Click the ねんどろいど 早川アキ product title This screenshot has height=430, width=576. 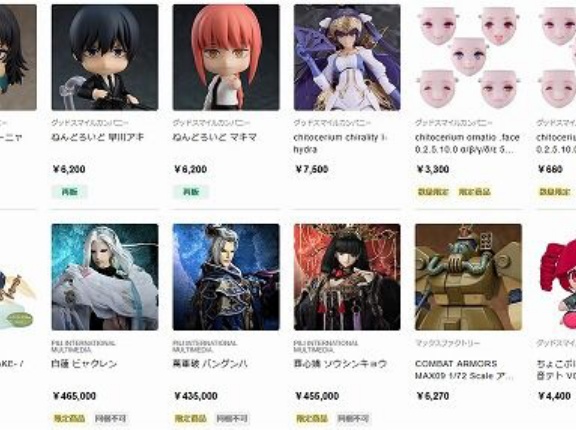coord(97,137)
